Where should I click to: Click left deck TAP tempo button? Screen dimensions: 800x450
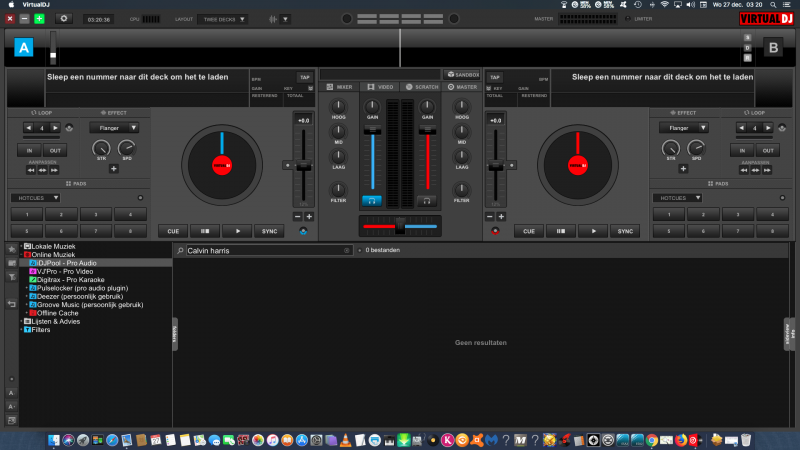click(305, 78)
